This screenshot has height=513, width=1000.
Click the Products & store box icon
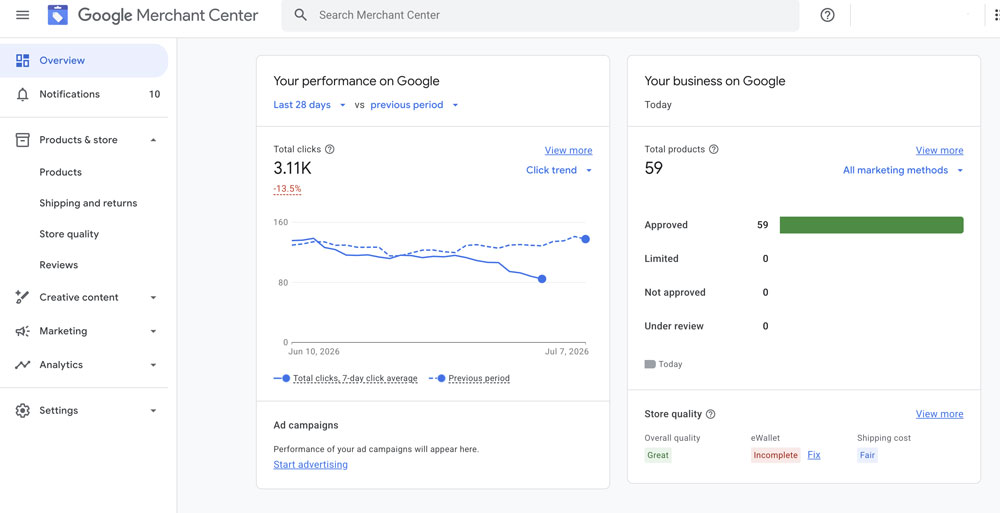tap(23, 140)
